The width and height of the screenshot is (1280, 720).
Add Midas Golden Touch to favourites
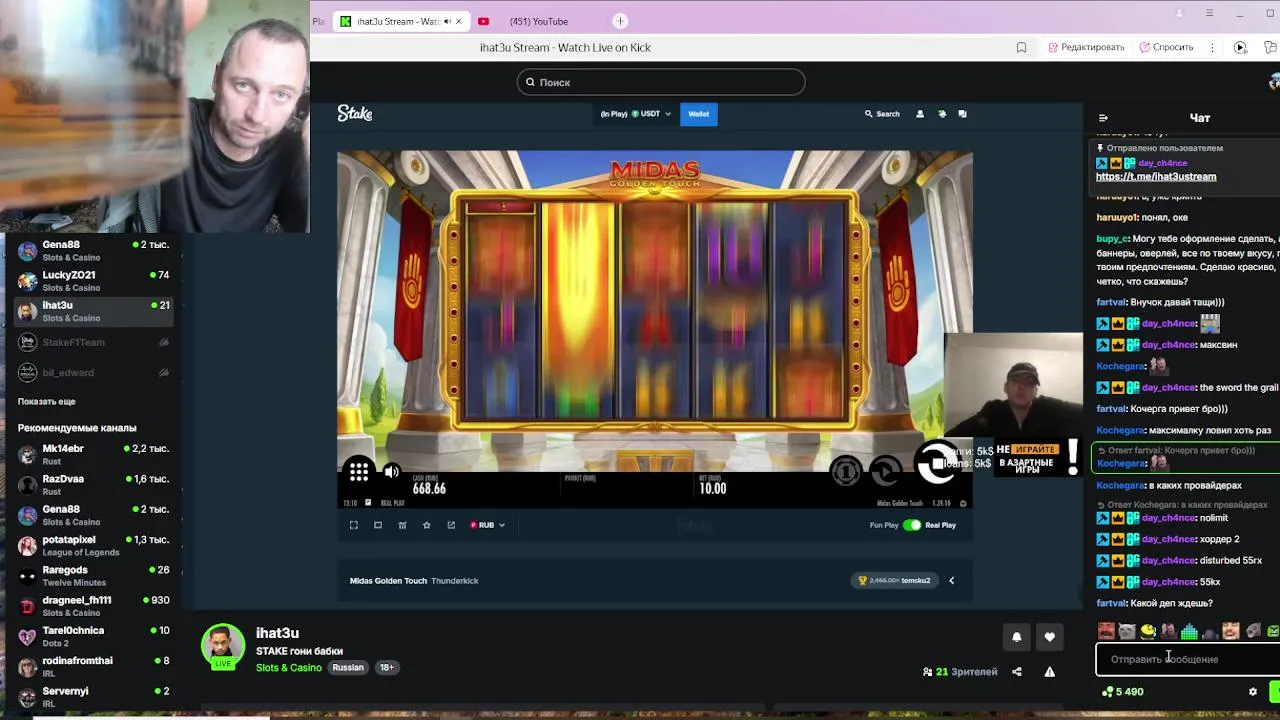(x=426, y=525)
